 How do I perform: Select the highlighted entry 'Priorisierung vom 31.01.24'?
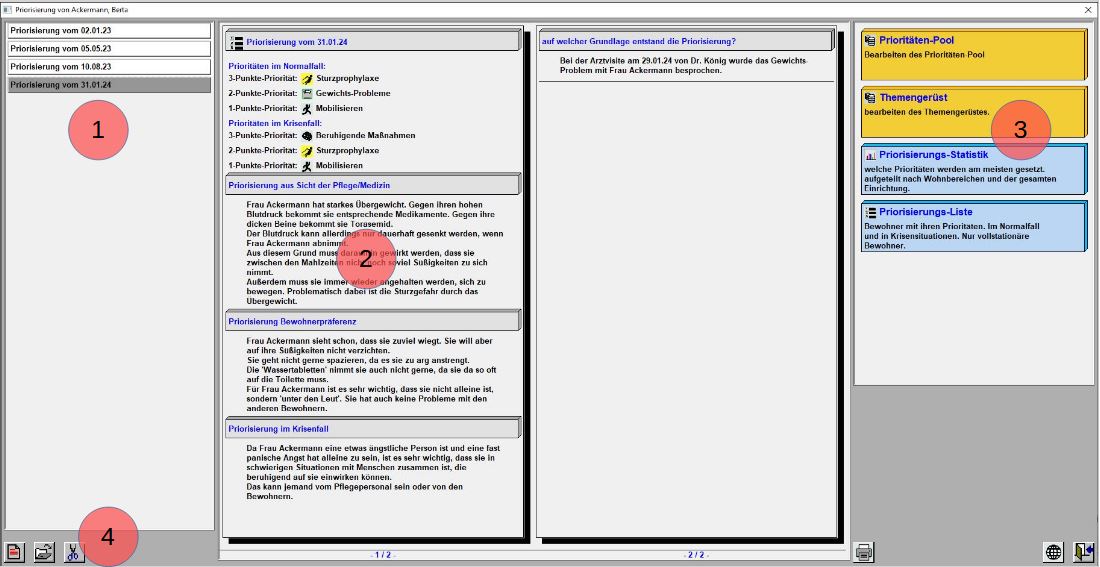click(x=109, y=85)
